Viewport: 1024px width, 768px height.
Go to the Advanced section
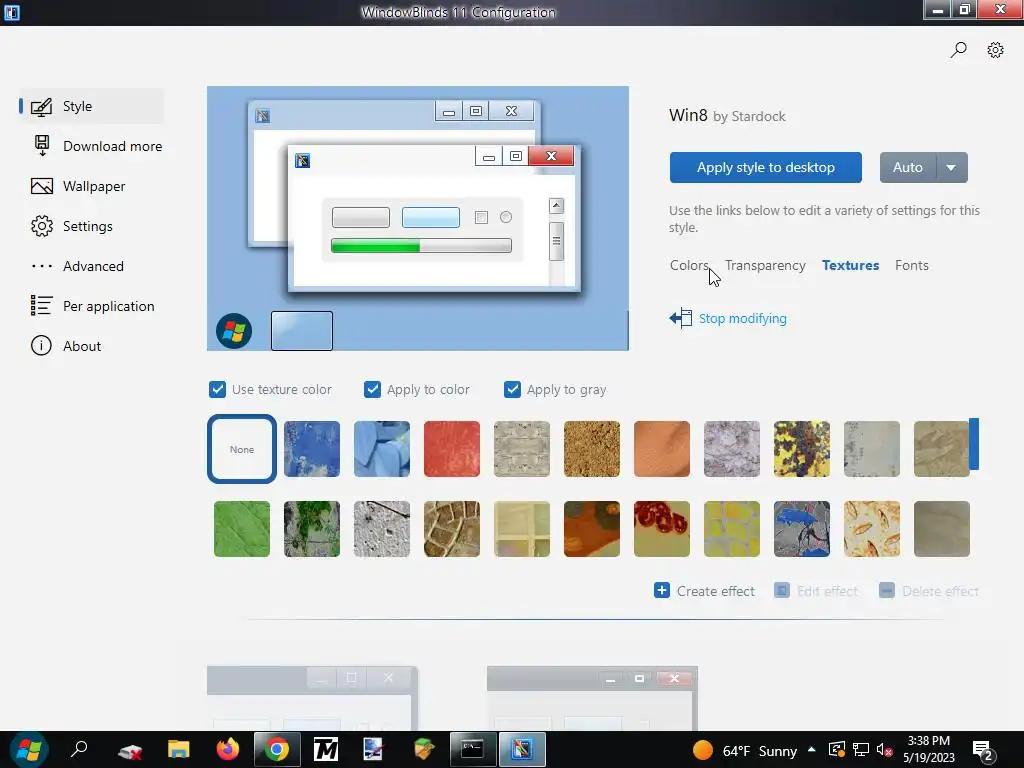tap(77, 266)
